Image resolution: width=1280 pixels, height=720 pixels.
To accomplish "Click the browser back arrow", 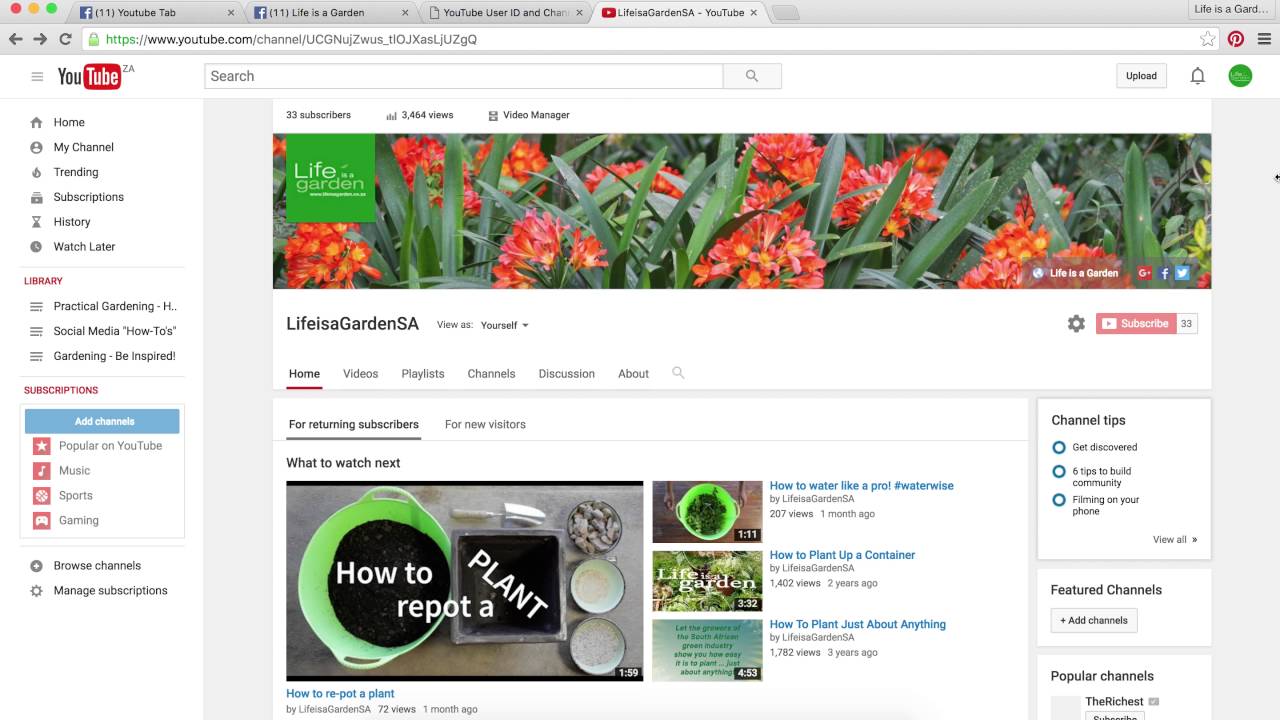I will point(15,39).
